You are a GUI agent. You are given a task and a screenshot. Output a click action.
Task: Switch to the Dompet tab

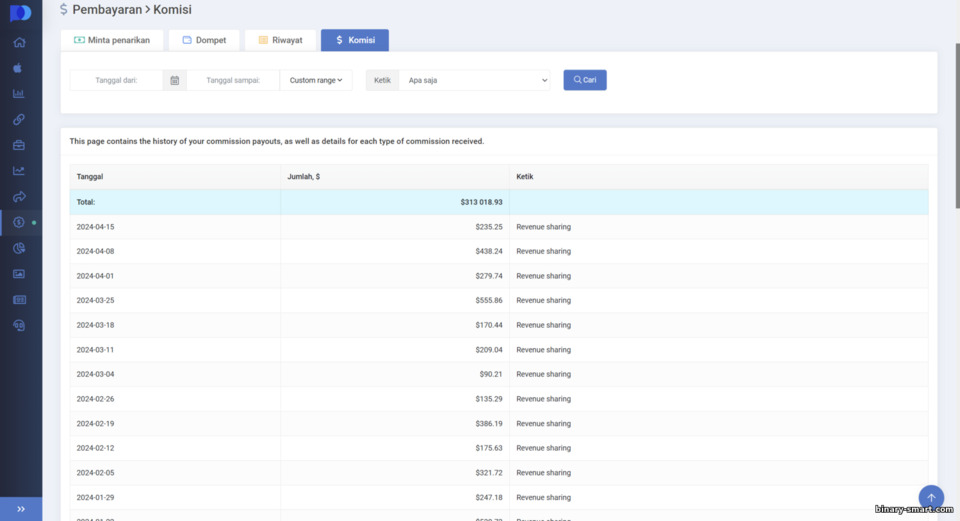204,40
